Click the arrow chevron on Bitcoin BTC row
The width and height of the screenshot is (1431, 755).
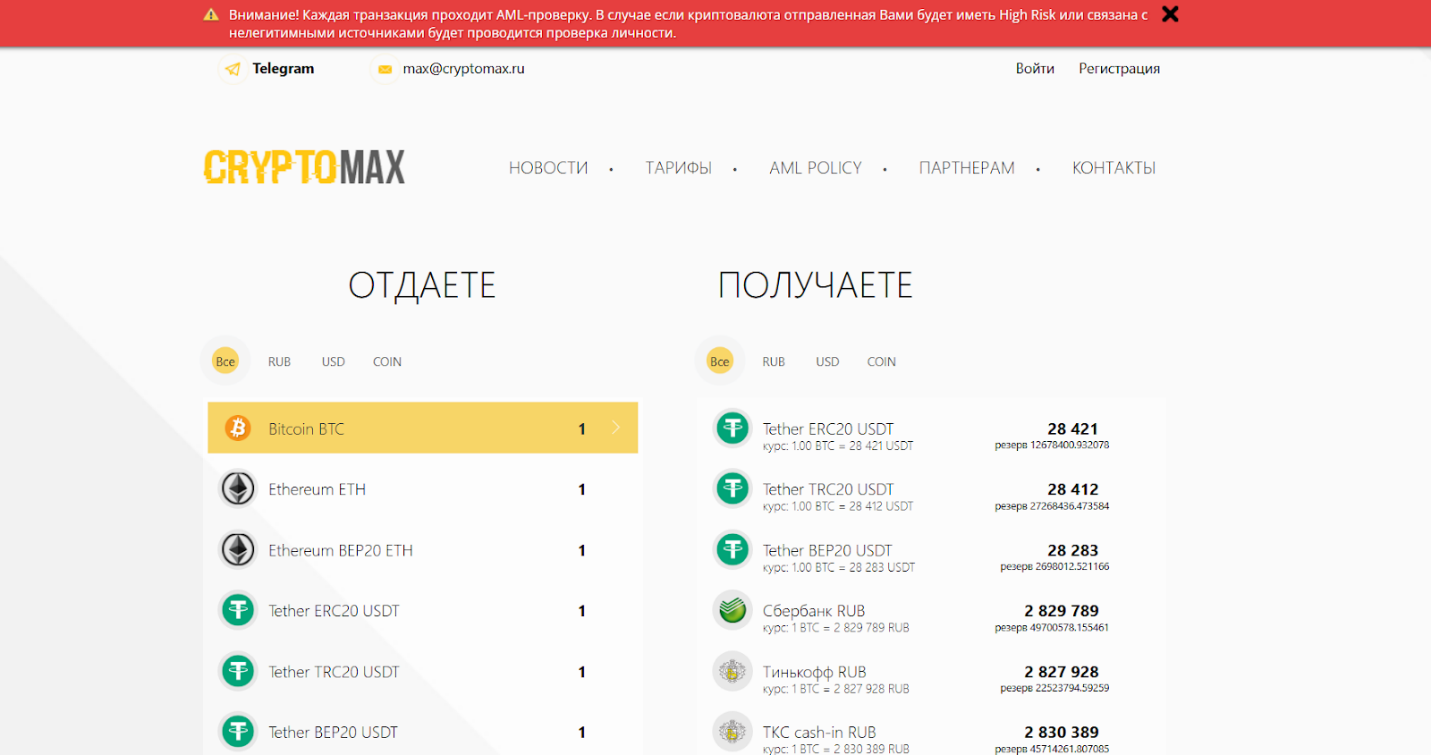coord(616,428)
